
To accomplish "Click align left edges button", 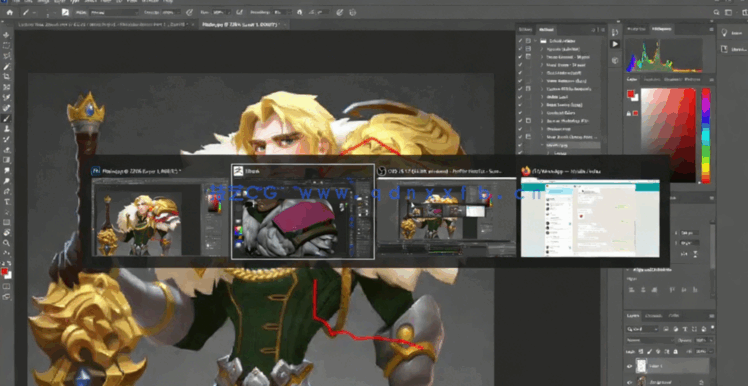I will pos(632,290).
